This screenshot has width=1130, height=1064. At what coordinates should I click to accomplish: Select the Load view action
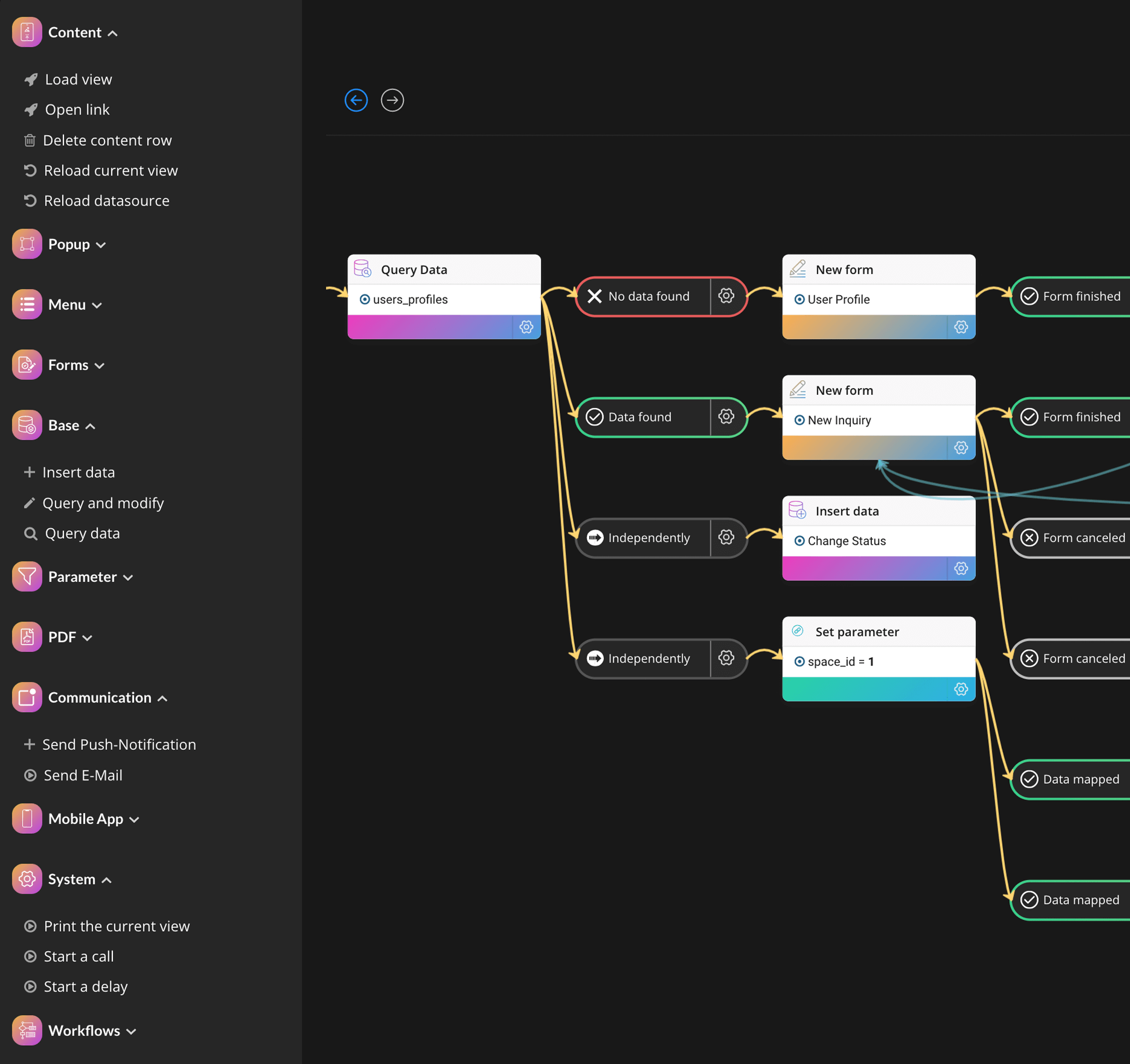click(68, 79)
